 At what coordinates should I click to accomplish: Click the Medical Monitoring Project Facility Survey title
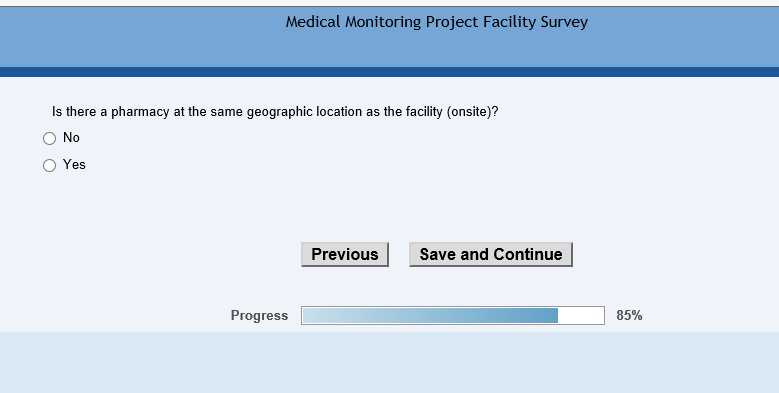(x=437, y=22)
